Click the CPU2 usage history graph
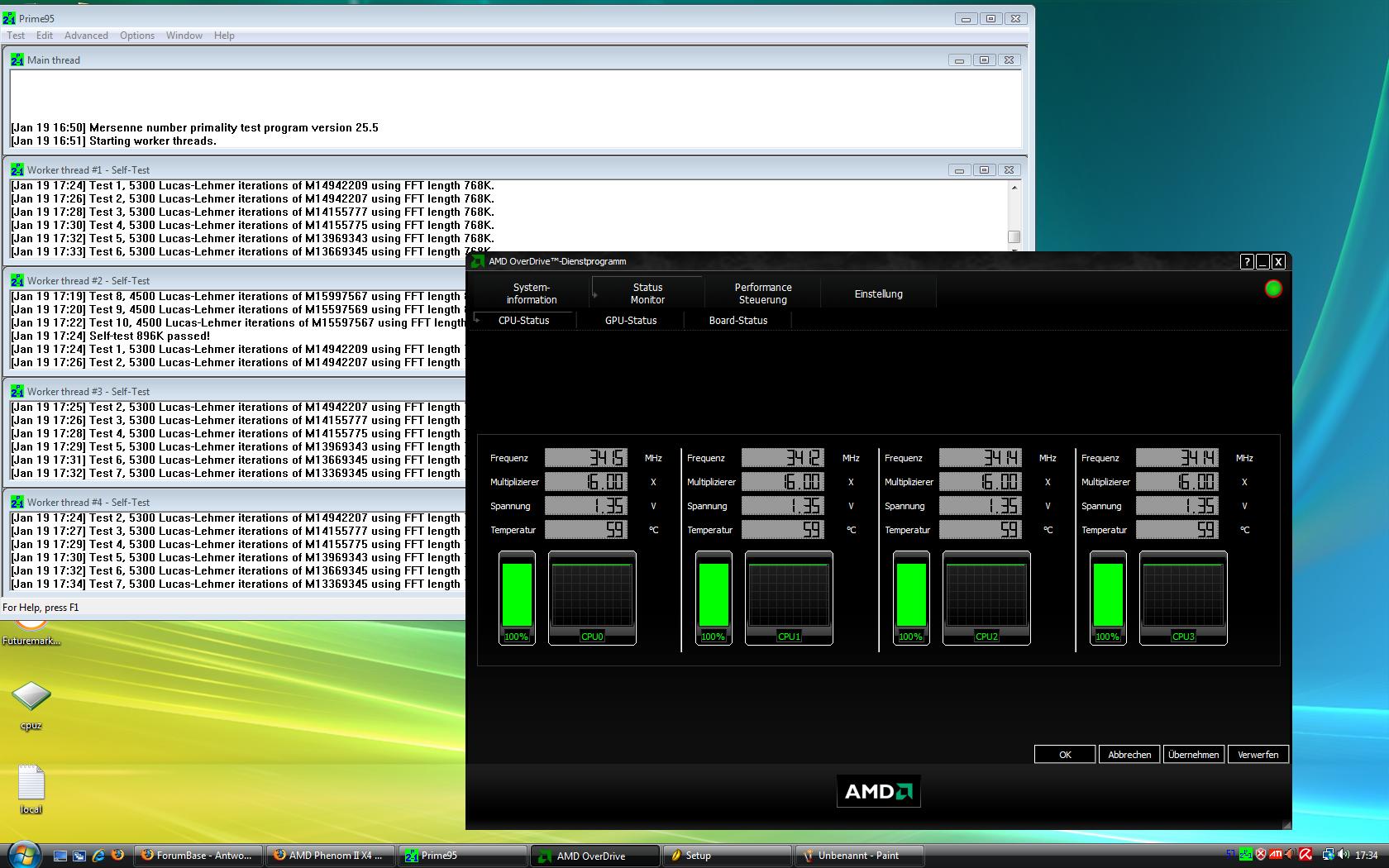Screen dimensions: 1389x868 point(986,598)
